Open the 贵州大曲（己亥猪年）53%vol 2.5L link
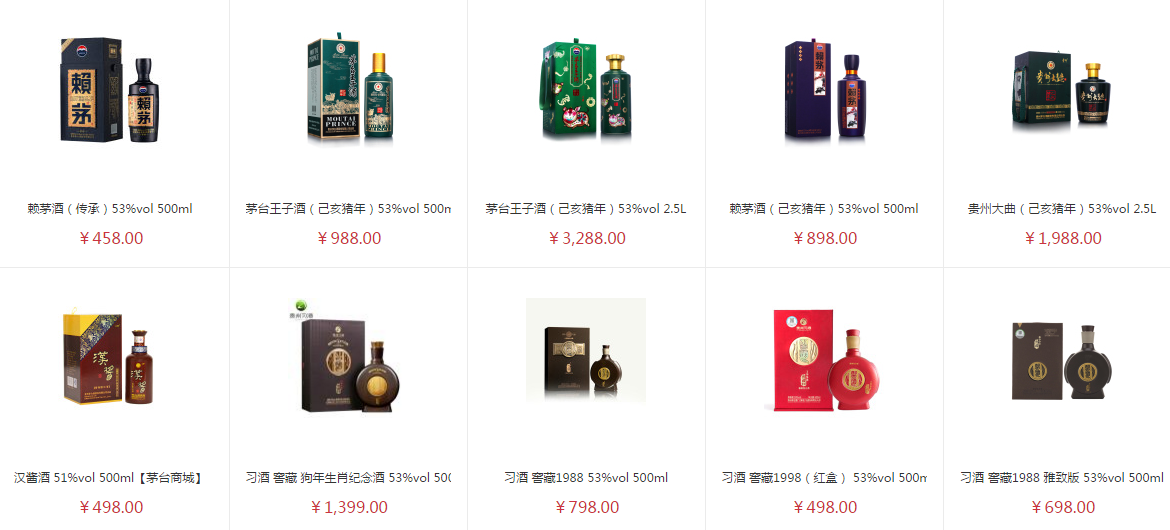This screenshot has height=530, width=1170. click(1063, 209)
